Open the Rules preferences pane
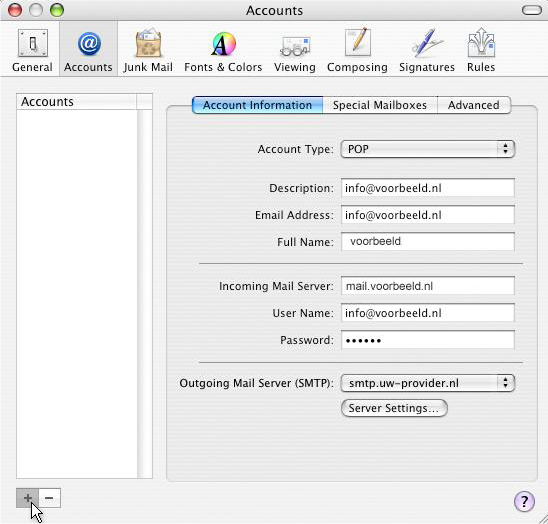Image resolution: width=548 pixels, height=524 pixels. pos(481,51)
